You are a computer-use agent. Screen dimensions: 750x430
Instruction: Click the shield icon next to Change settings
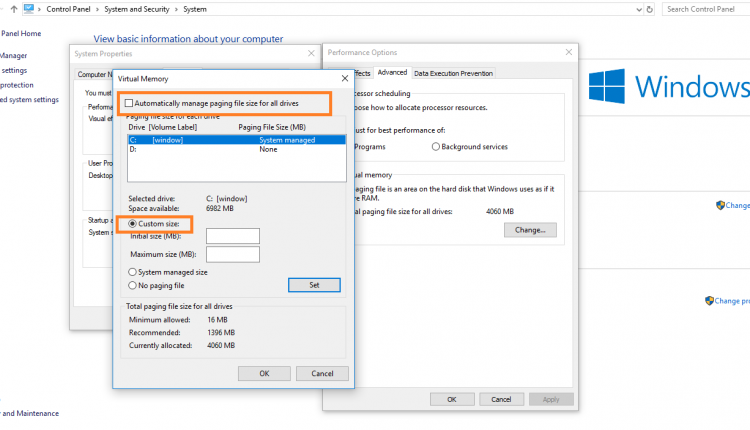[720, 205]
